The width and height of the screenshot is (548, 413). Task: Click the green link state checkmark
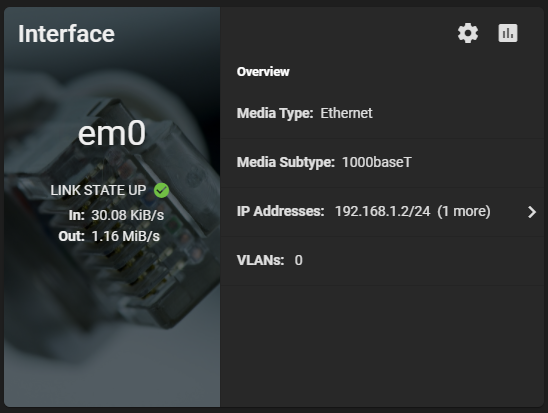(x=161, y=190)
